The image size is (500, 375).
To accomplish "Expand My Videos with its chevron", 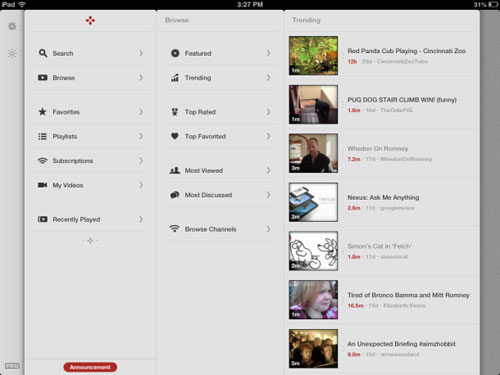I will [141, 185].
